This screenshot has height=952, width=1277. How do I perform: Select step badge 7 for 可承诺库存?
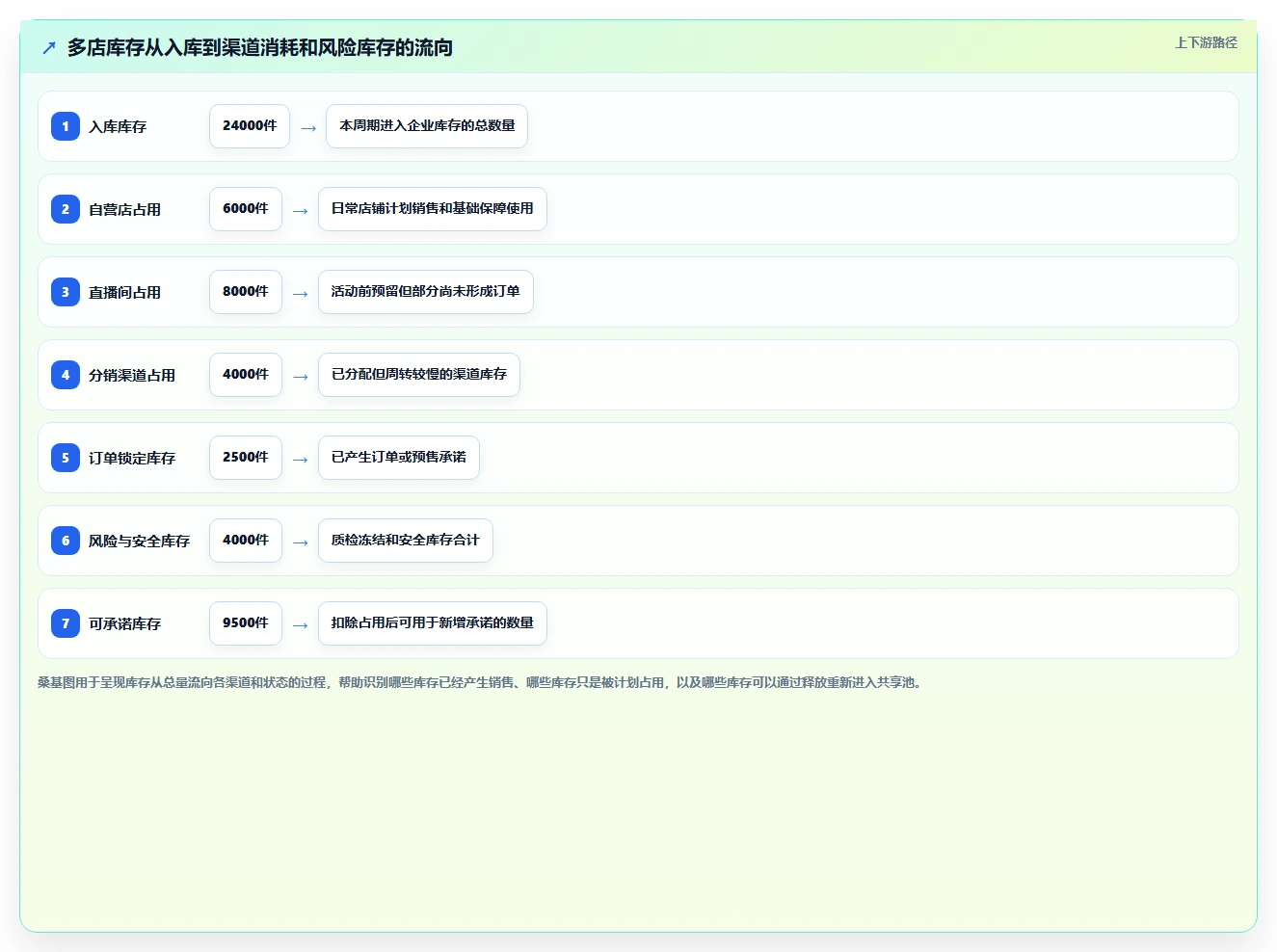[x=66, y=623]
